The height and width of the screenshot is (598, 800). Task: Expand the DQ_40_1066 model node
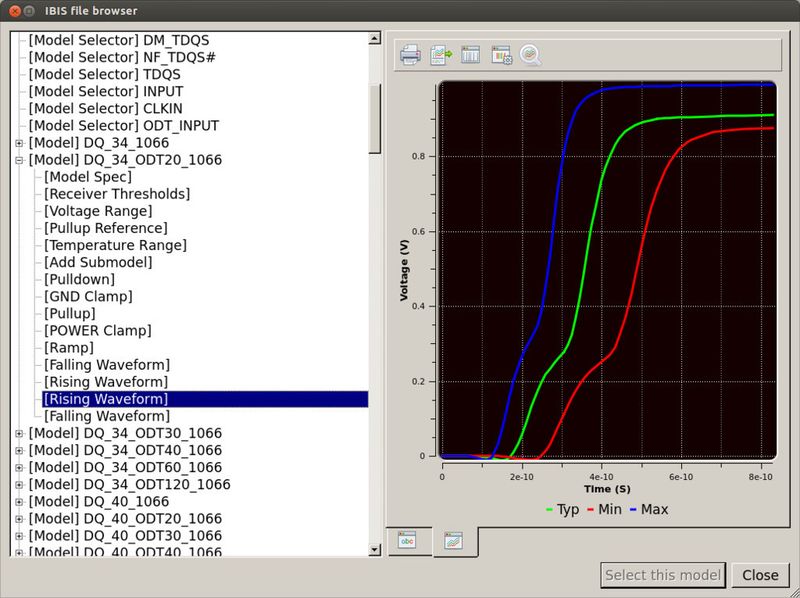point(19,502)
